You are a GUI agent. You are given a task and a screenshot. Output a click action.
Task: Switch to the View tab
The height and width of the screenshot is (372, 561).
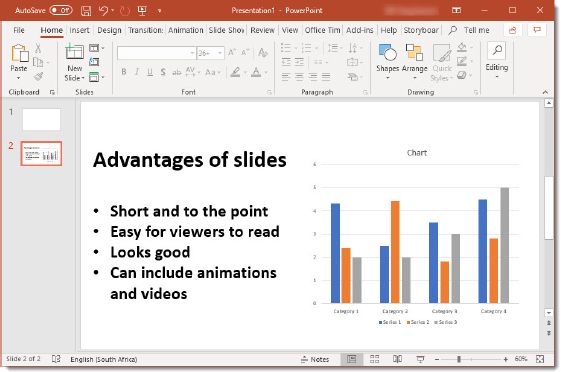[x=289, y=30]
